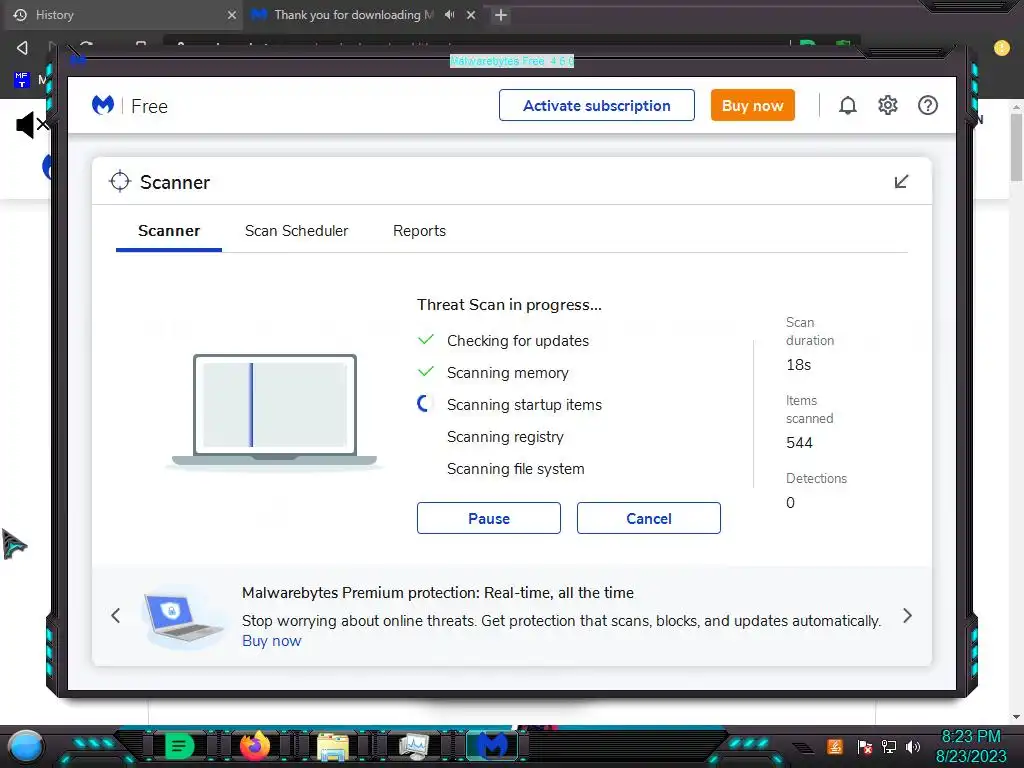Open the green notes app on taskbar
The image size is (1024, 768).
179,746
